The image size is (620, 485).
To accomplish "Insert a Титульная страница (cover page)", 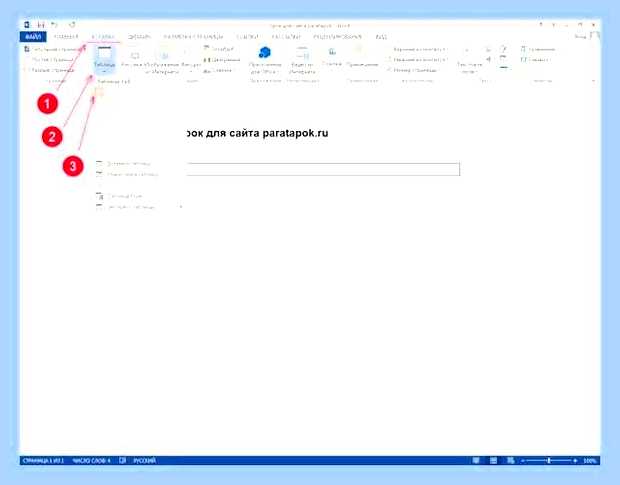I will [x=51, y=49].
